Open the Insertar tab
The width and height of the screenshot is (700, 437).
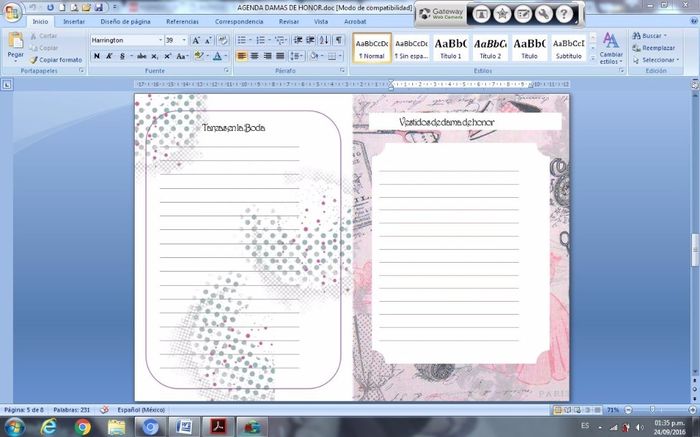(x=73, y=21)
